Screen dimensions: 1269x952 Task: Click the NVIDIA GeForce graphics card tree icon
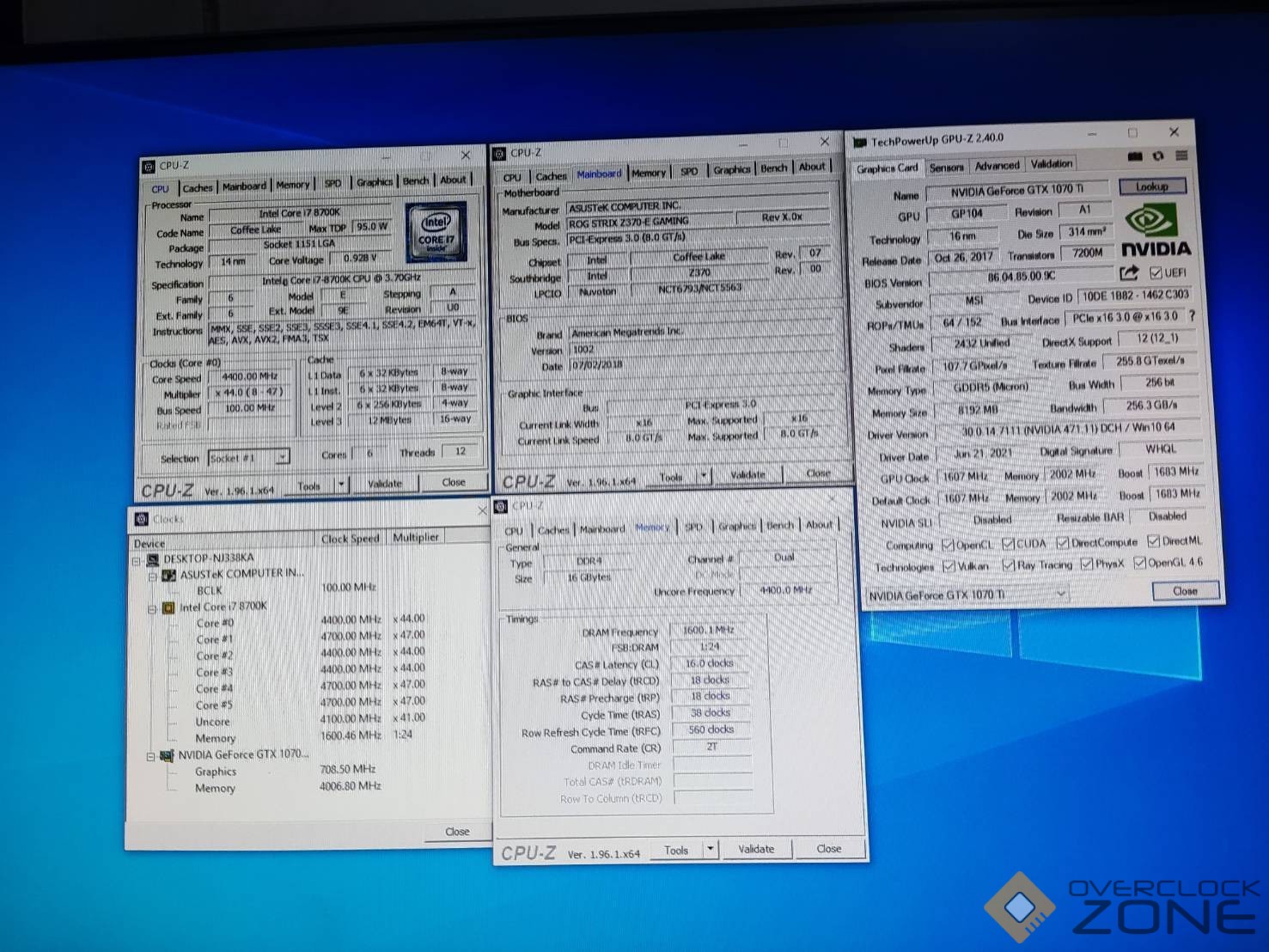(x=167, y=755)
